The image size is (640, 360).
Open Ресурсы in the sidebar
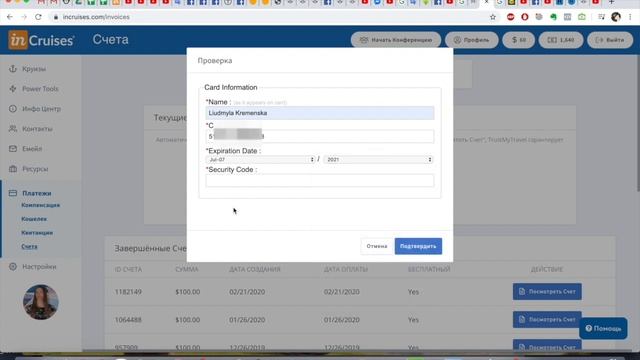[x=35, y=169]
